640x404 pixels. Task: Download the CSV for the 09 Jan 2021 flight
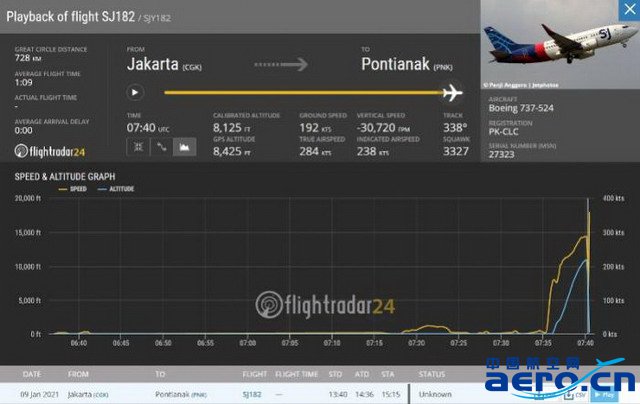tap(575, 395)
